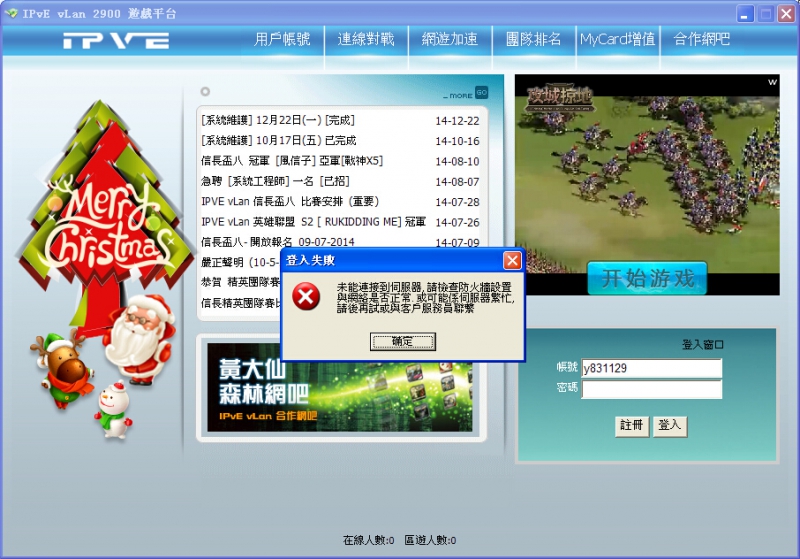The image size is (800, 559).
Task: Close the 登入失敗 error dialog
Action: click(x=512, y=261)
